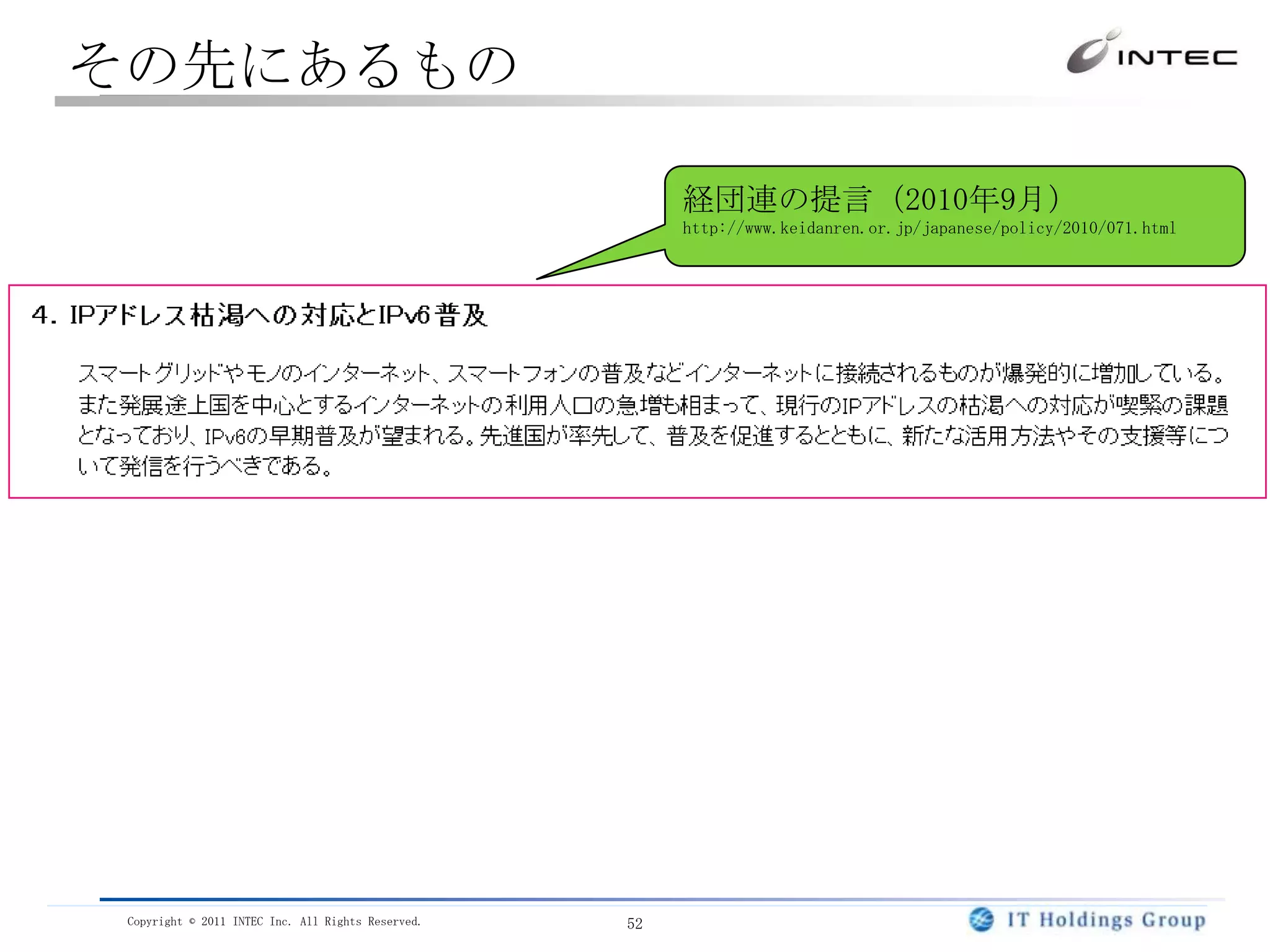1270x952 pixels.
Task: Click the copyright notice 2011 INTEC Inc.
Action: tap(274, 922)
